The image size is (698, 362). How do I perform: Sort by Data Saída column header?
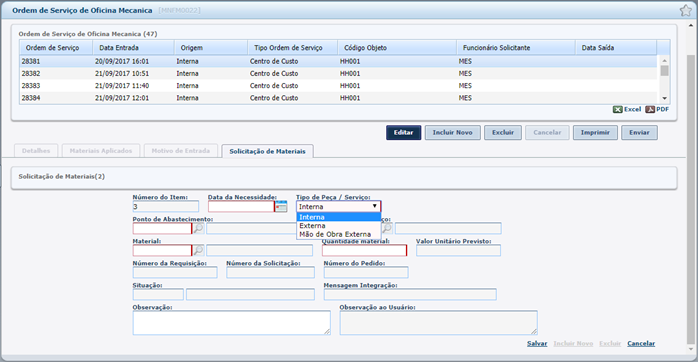tap(616, 48)
